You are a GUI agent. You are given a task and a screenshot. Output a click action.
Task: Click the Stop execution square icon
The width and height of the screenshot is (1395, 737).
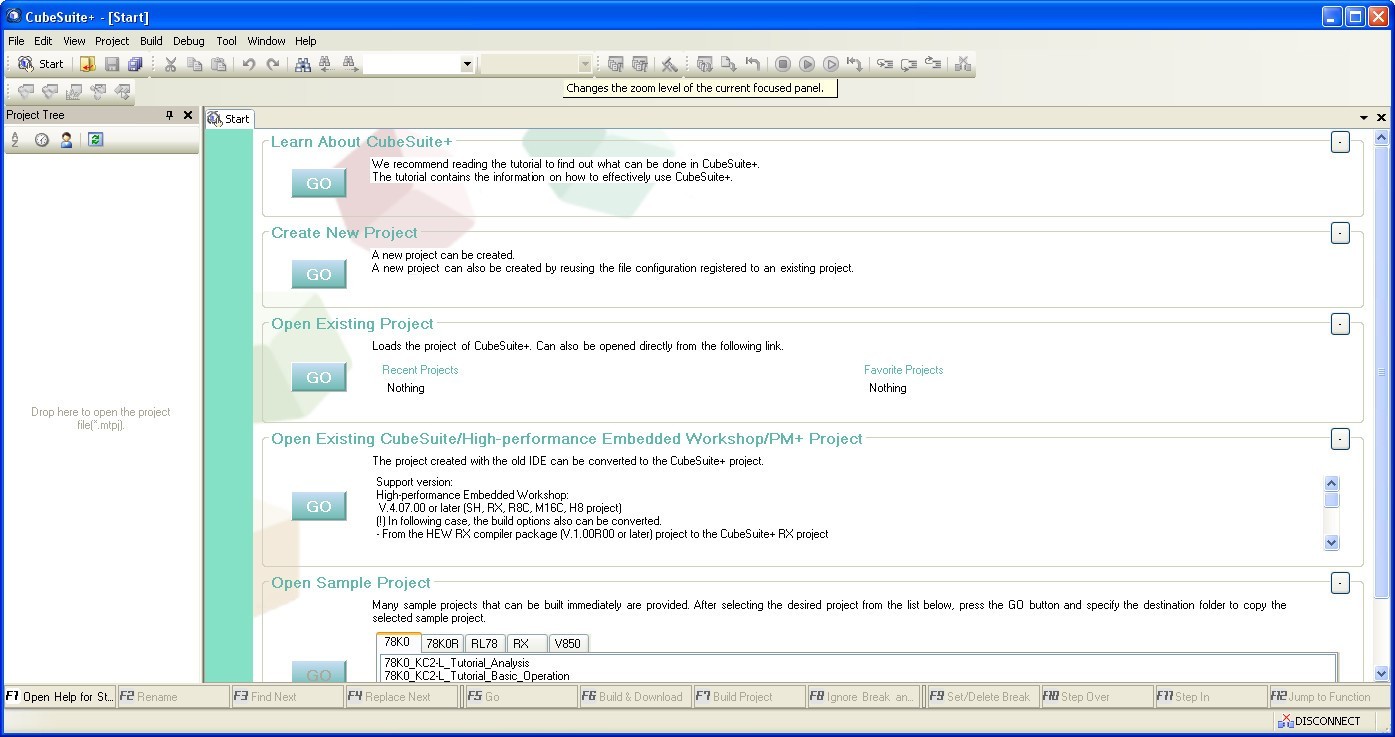coord(783,64)
